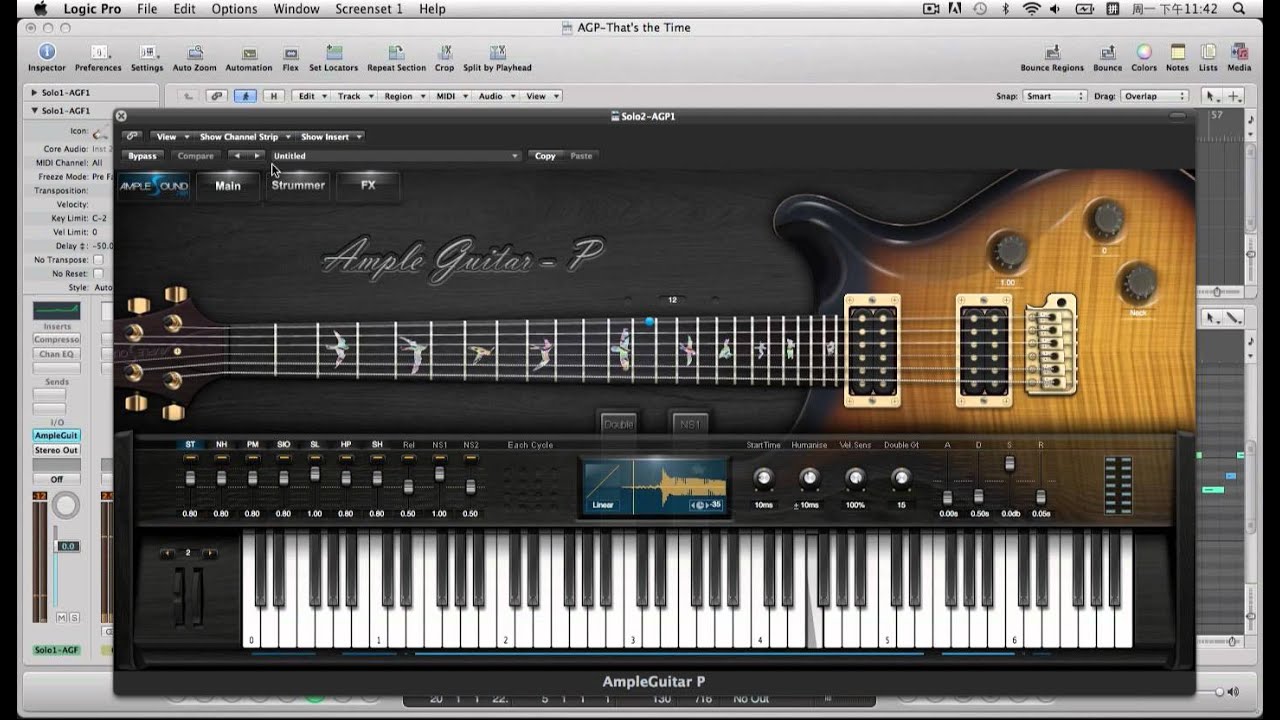Toggle the Double guitar button

619,423
